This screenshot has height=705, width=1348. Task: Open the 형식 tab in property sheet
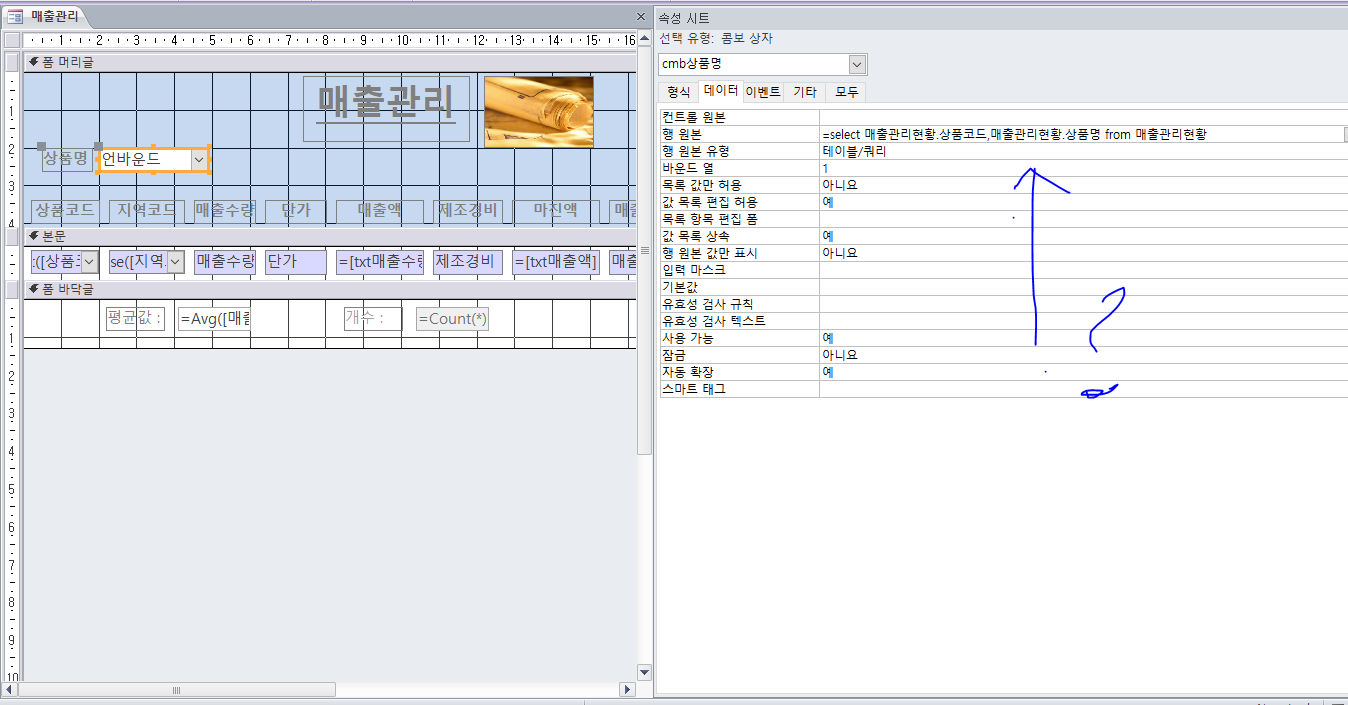click(678, 92)
